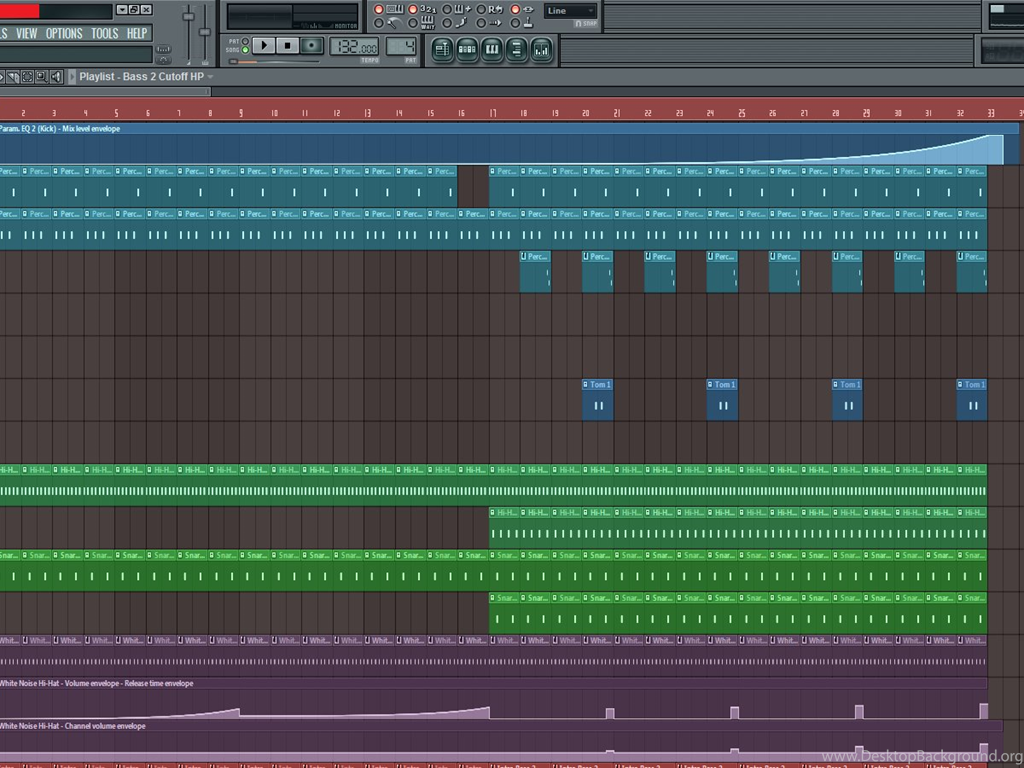Jump to bar 9 on the timeline ruler
The width and height of the screenshot is (1024, 768).
click(241, 113)
